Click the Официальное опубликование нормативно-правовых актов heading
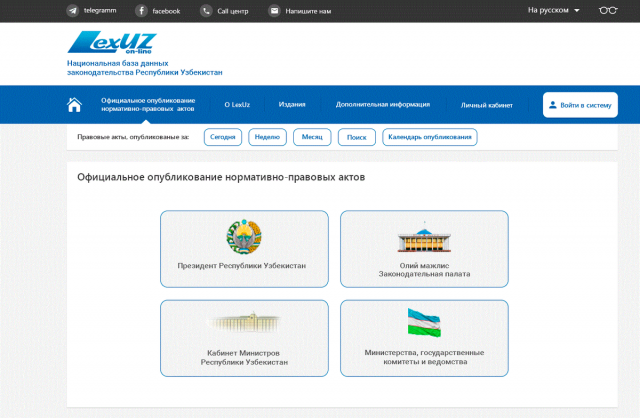640x418 pixels. [x=221, y=177]
